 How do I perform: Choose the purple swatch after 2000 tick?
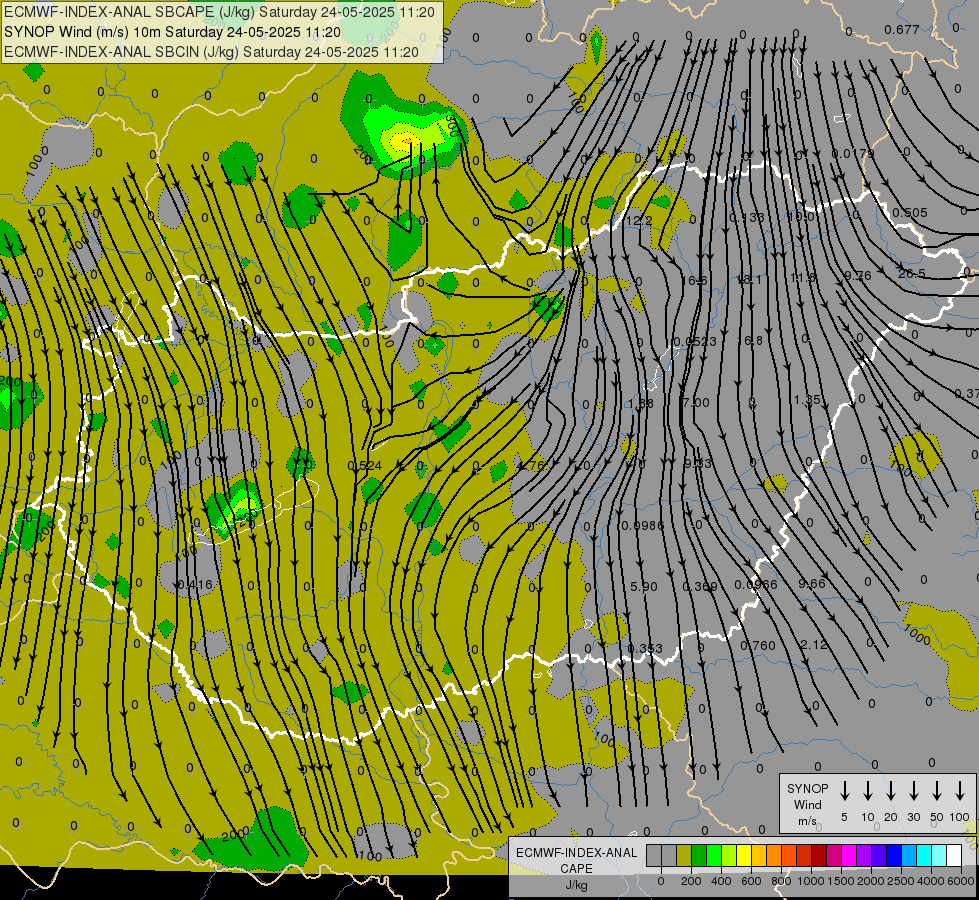[864, 855]
